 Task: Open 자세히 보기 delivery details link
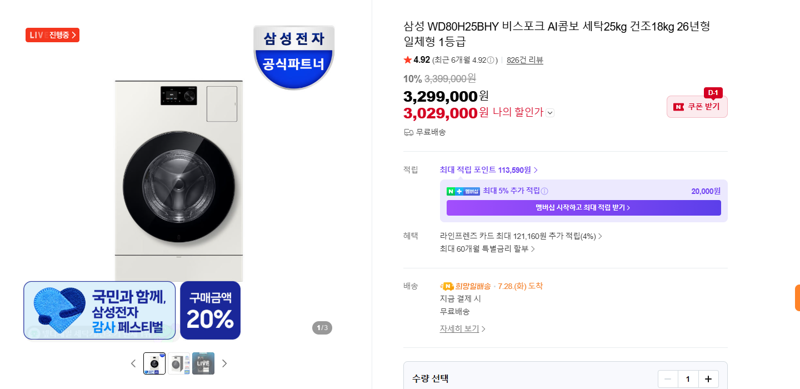[462, 329]
